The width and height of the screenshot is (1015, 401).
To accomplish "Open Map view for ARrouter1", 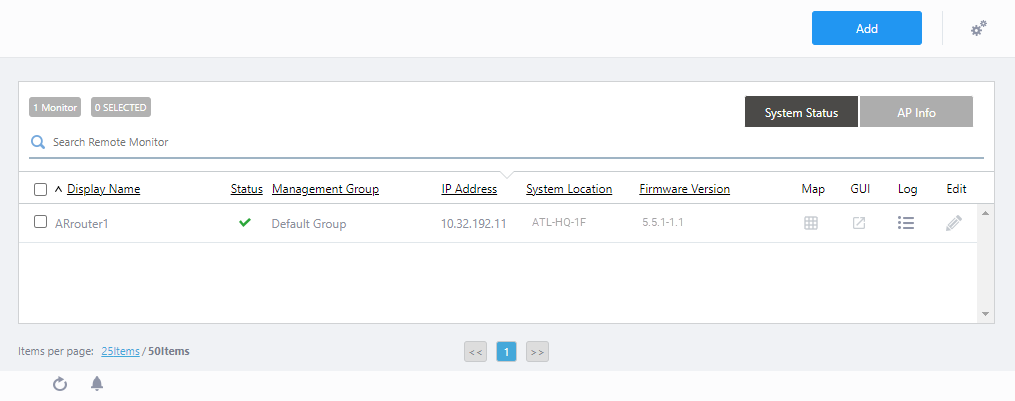I will (x=811, y=223).
